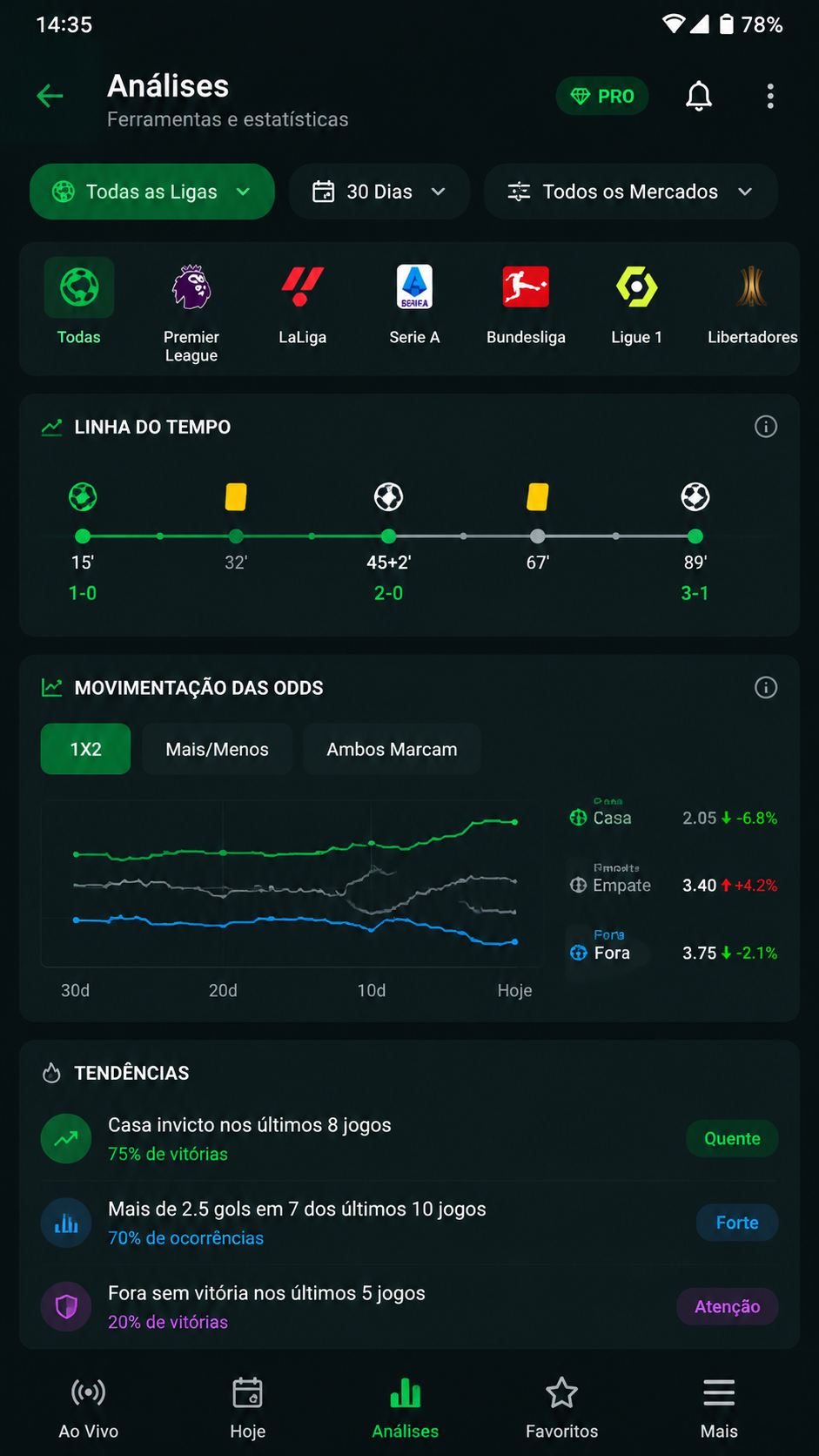
Task: Open the Favoritos bottom tab
Action: click(561, 1408)
